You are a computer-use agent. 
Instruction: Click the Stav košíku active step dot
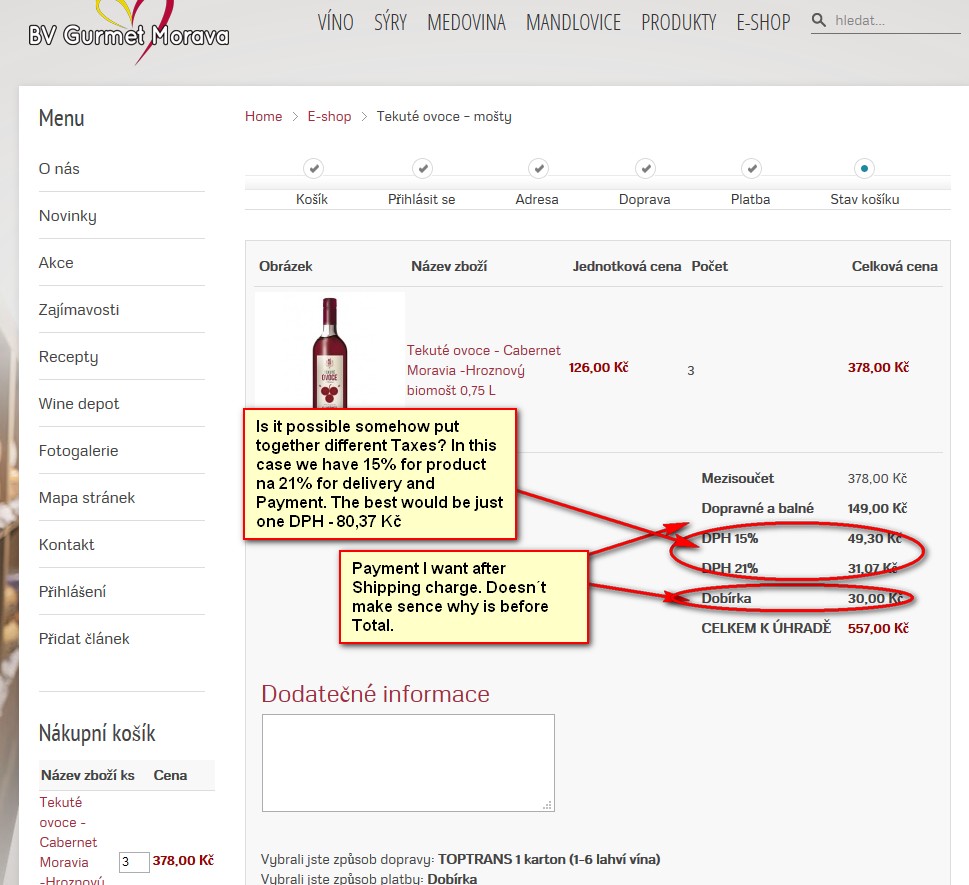click(864, 168)
